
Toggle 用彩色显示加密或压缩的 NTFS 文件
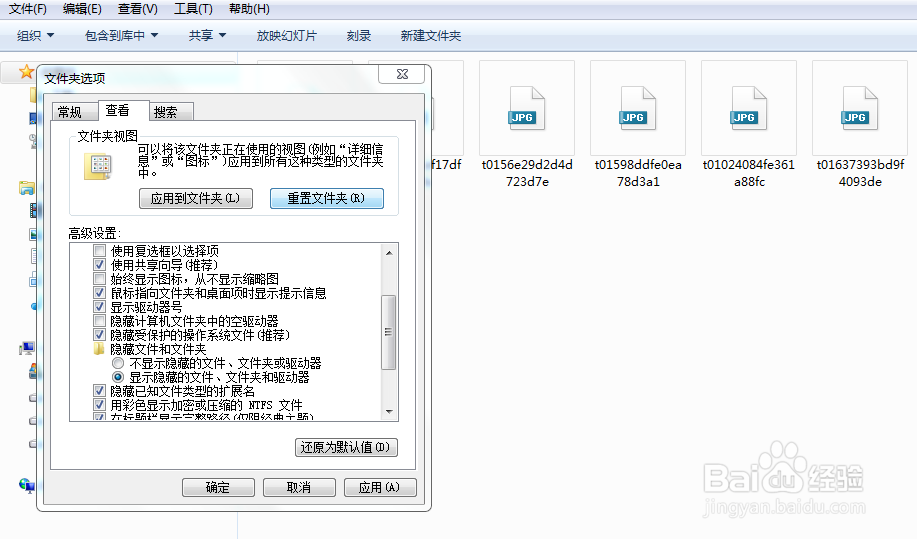click(99, 405)
